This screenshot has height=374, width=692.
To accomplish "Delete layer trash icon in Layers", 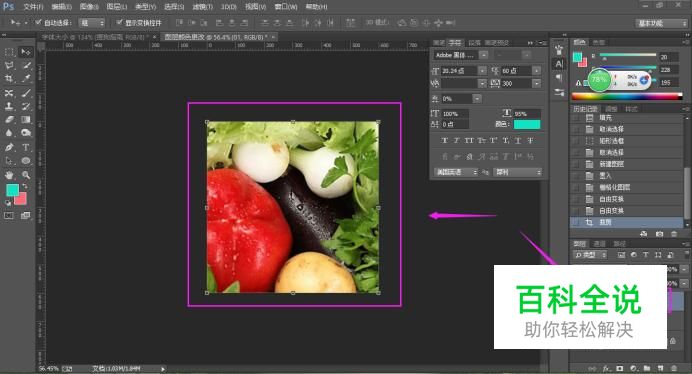I will click(x=674, y=368).
